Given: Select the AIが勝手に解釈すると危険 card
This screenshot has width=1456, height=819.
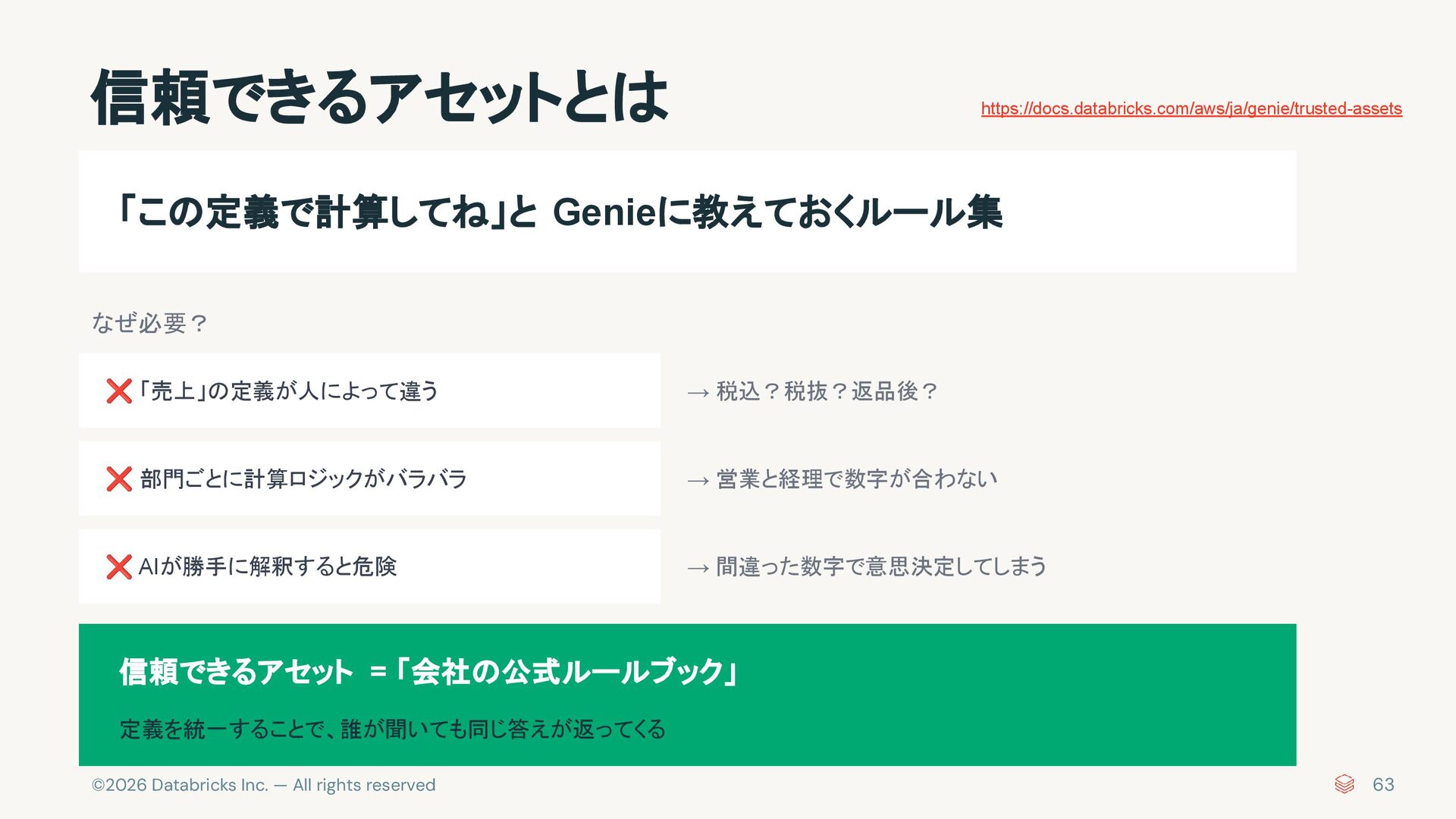Looking at the screenshot, I should pyautogui.click(x=369, y=566).
